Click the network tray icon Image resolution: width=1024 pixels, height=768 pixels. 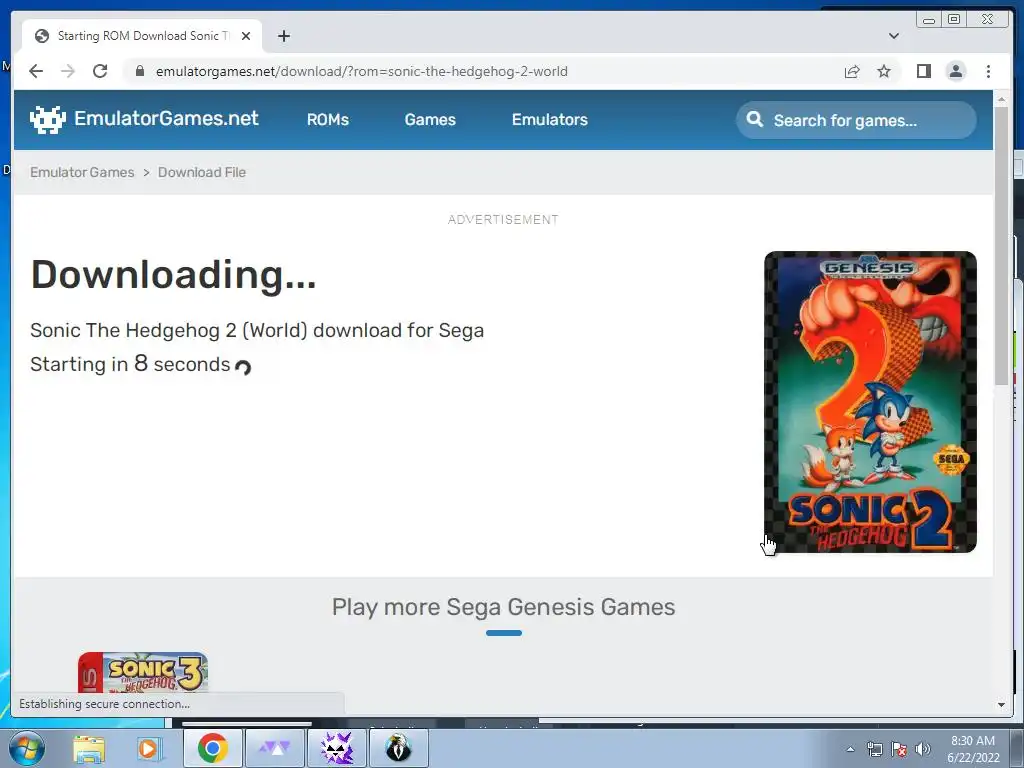pyautogui.click(x=874, y=749)
